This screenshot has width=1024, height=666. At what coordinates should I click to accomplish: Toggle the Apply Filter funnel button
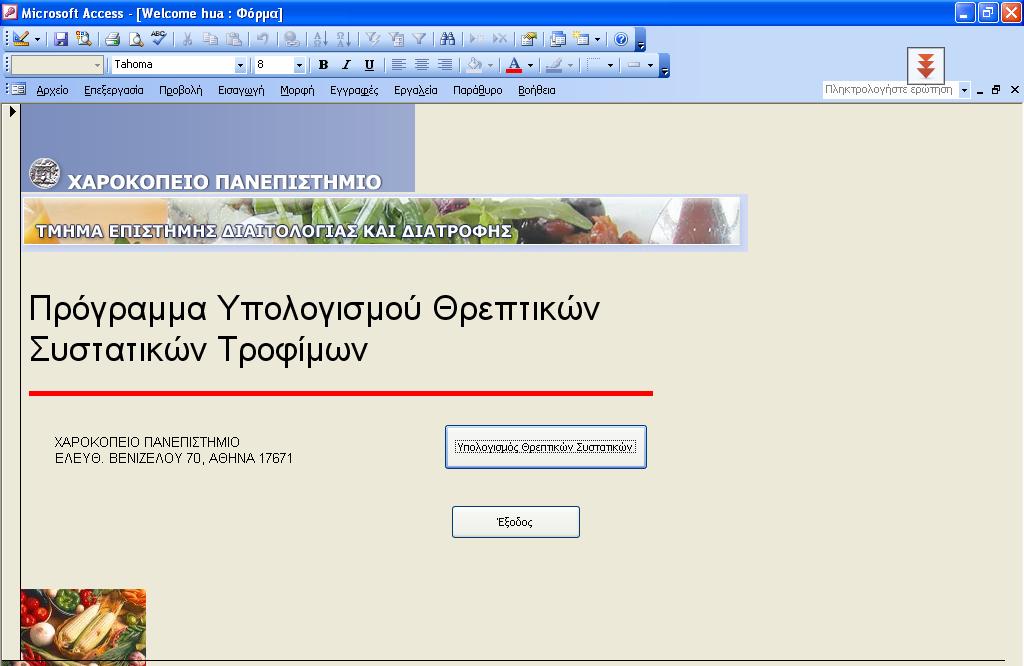419,39
